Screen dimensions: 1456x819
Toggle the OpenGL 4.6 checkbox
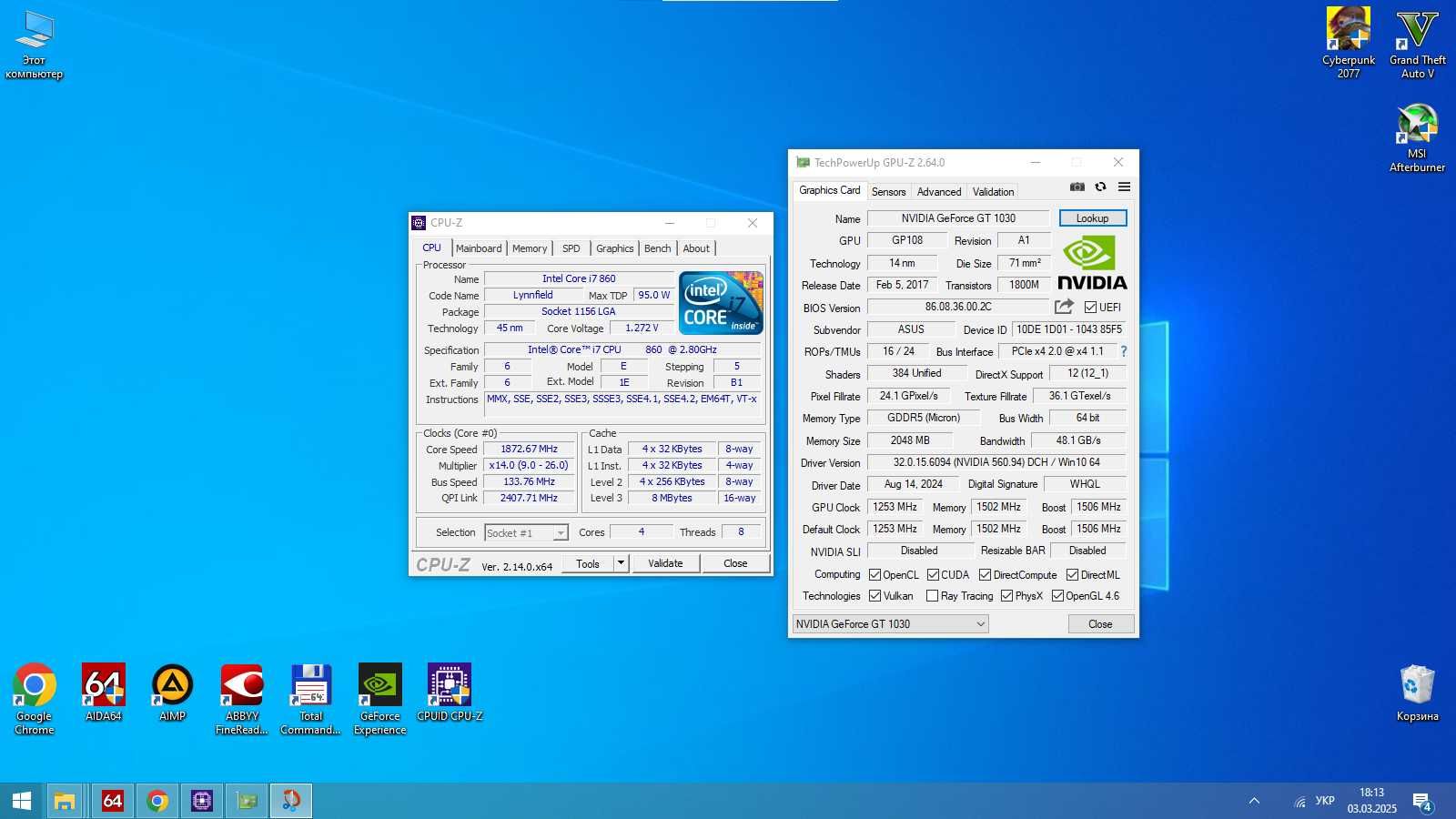1057,596
